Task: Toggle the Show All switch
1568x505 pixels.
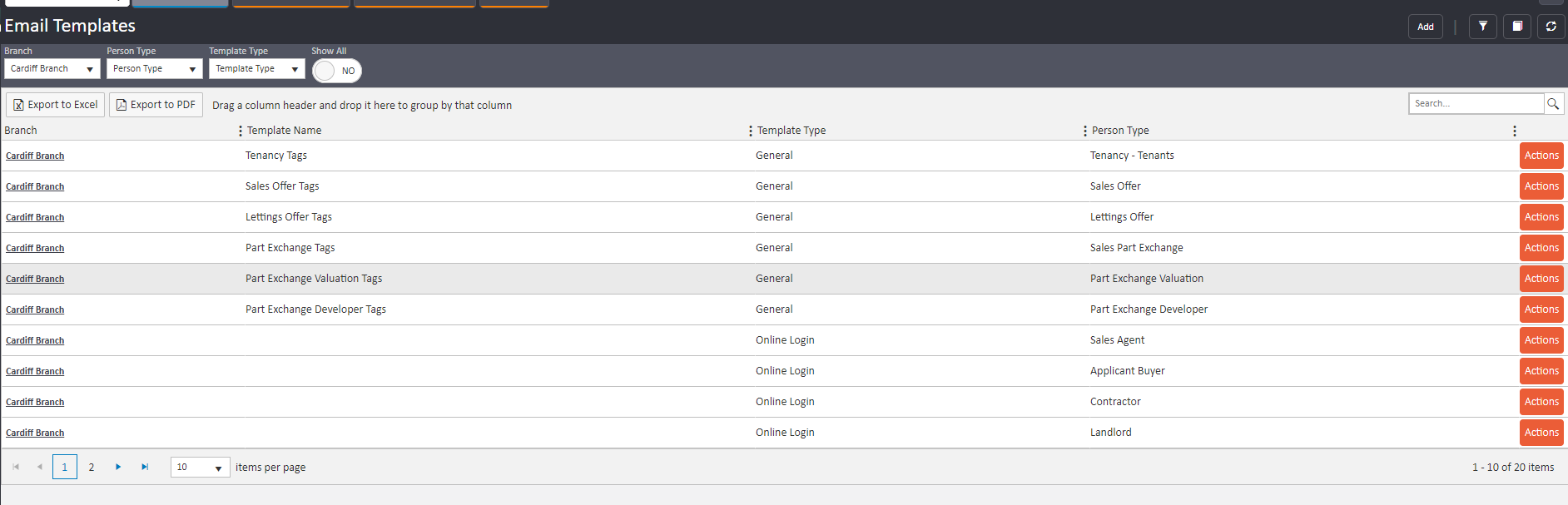Action: (x=336, y=71)
